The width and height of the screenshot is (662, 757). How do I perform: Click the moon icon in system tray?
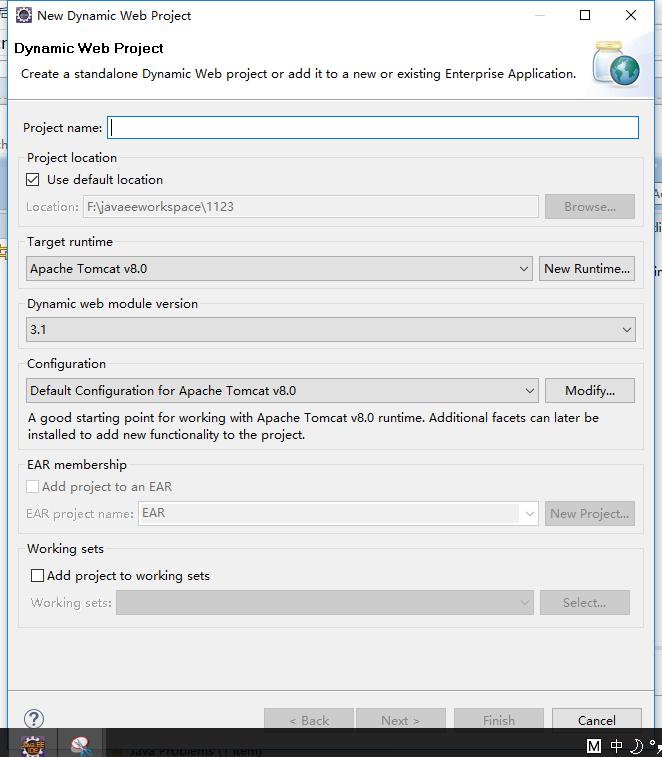637,746
